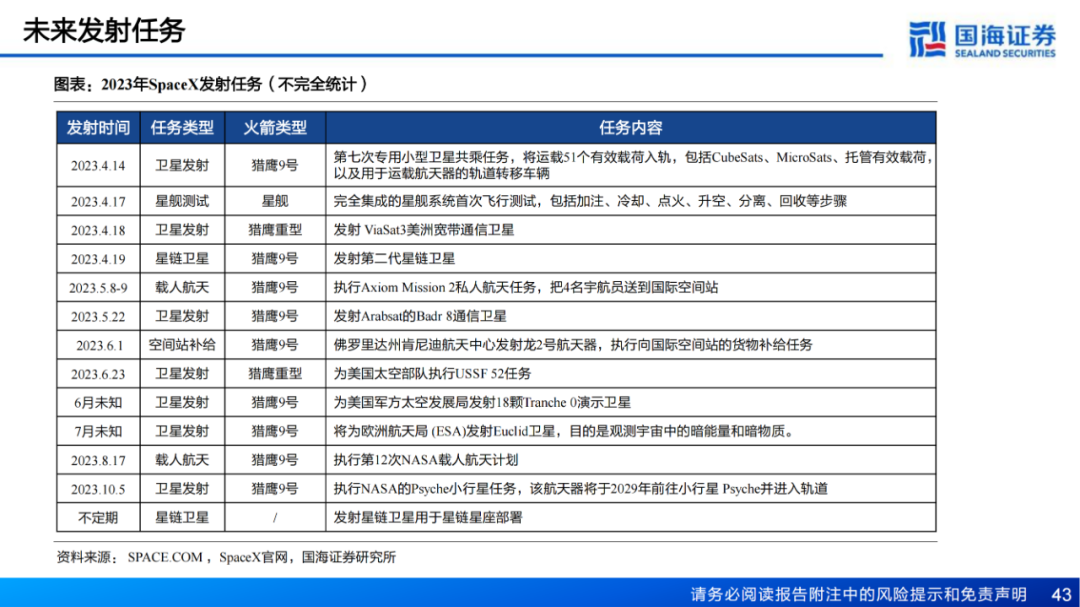
Task: Select the 火箭类型 column header
Action: click(x=275, y=127)
